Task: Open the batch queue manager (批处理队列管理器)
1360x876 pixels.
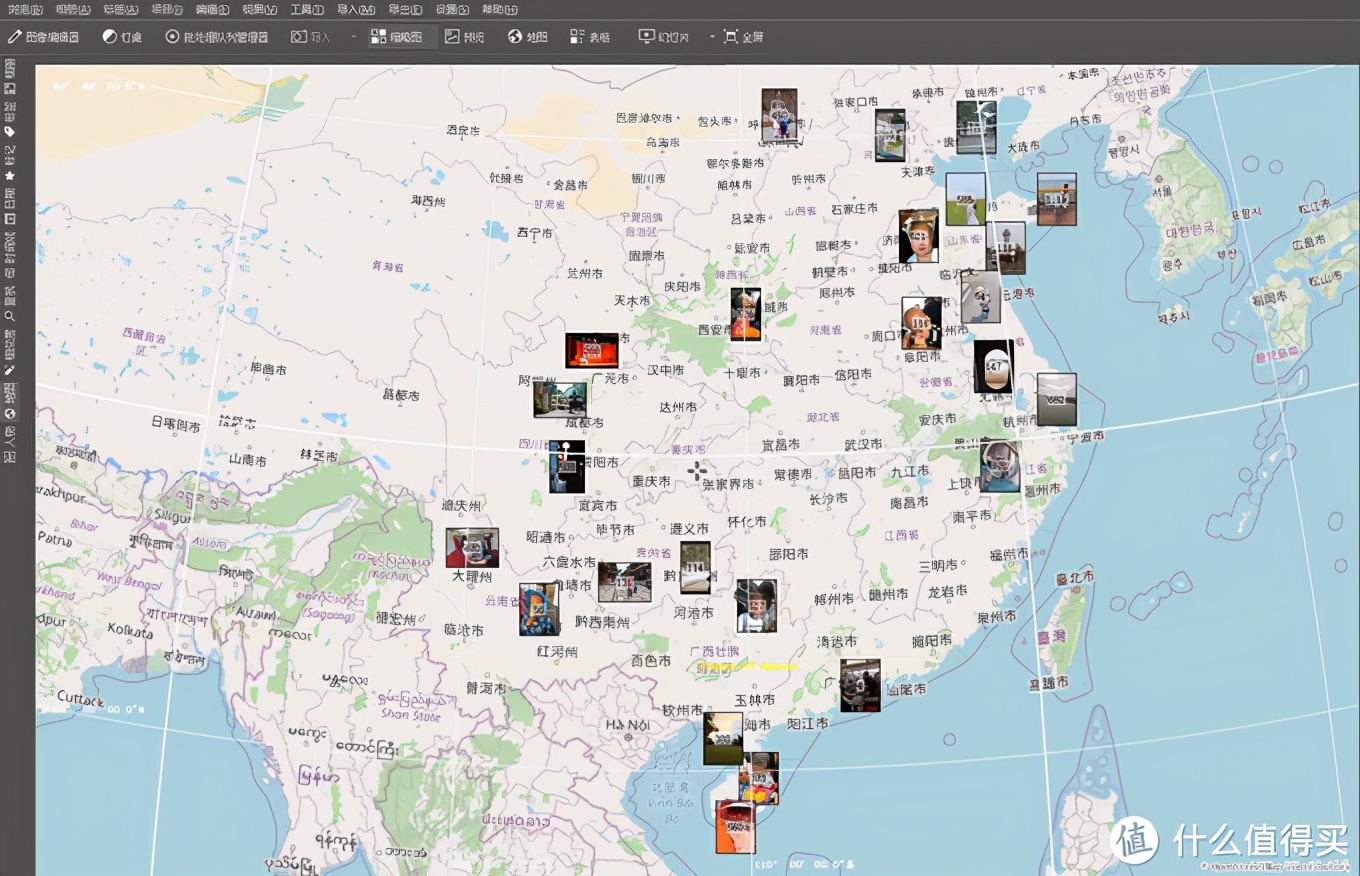Action: point(217,37)
